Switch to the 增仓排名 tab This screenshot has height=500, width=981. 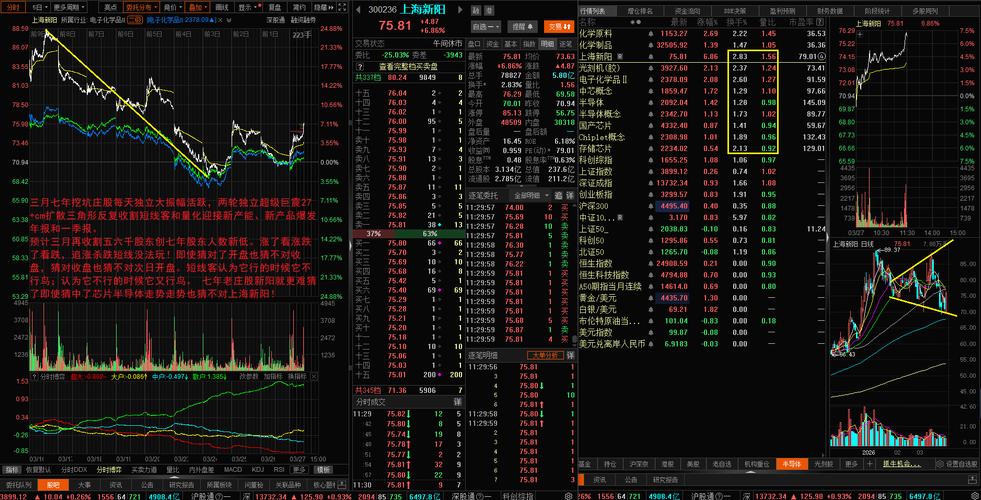639,11
